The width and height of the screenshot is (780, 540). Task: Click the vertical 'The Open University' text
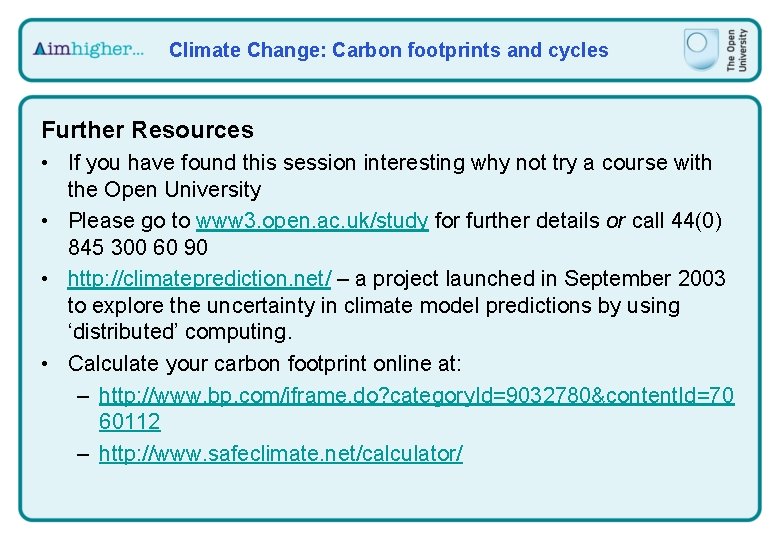737,50
